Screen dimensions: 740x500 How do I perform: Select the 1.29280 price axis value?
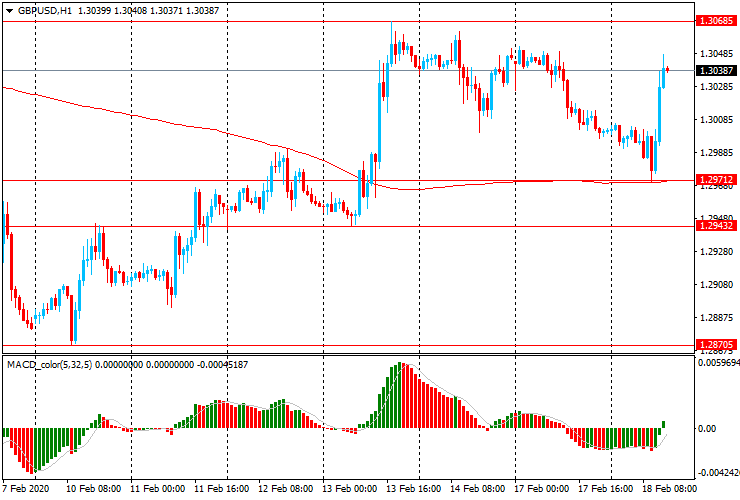tap(717, 252)
